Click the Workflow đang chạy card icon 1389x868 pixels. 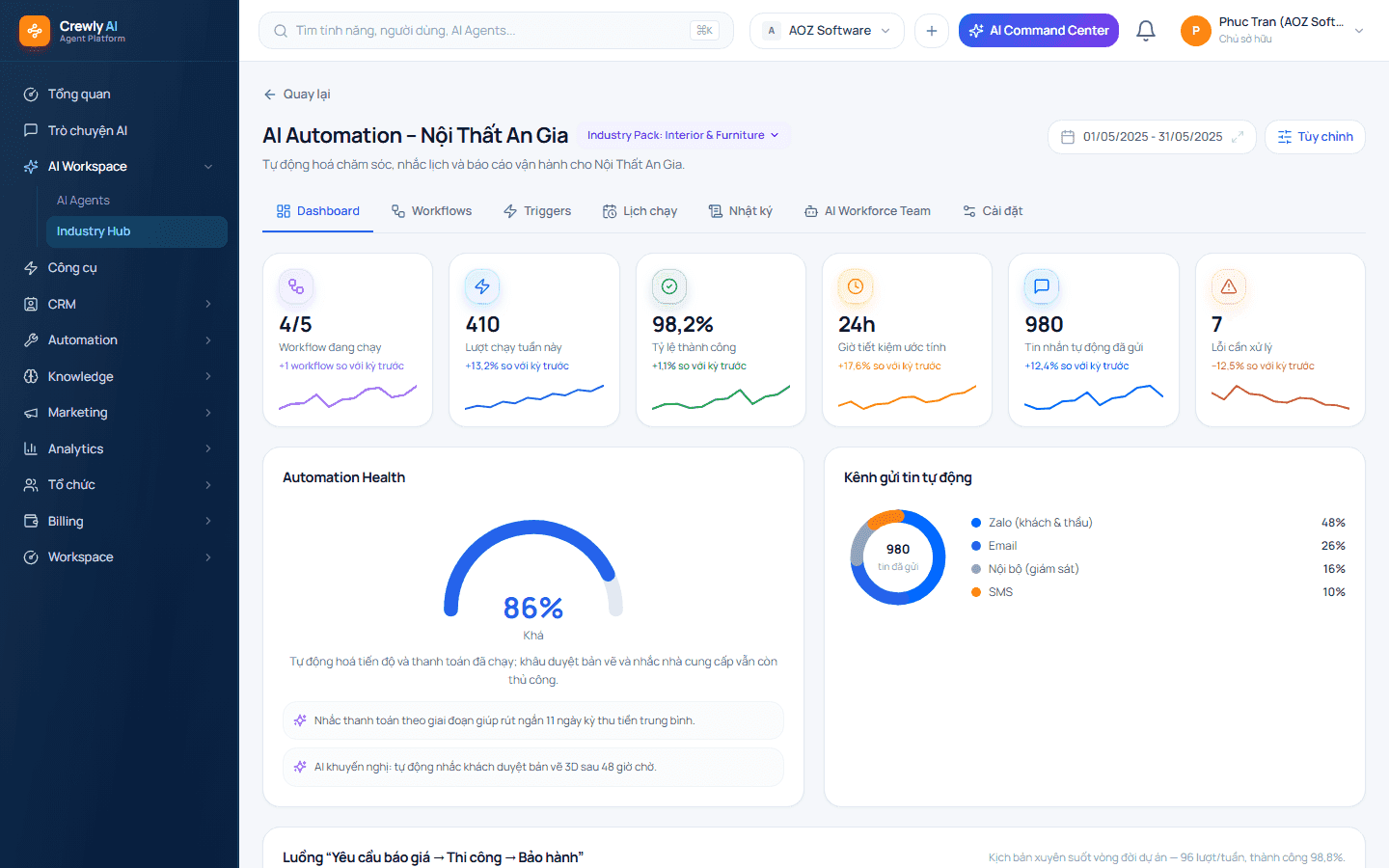(296, 286)
